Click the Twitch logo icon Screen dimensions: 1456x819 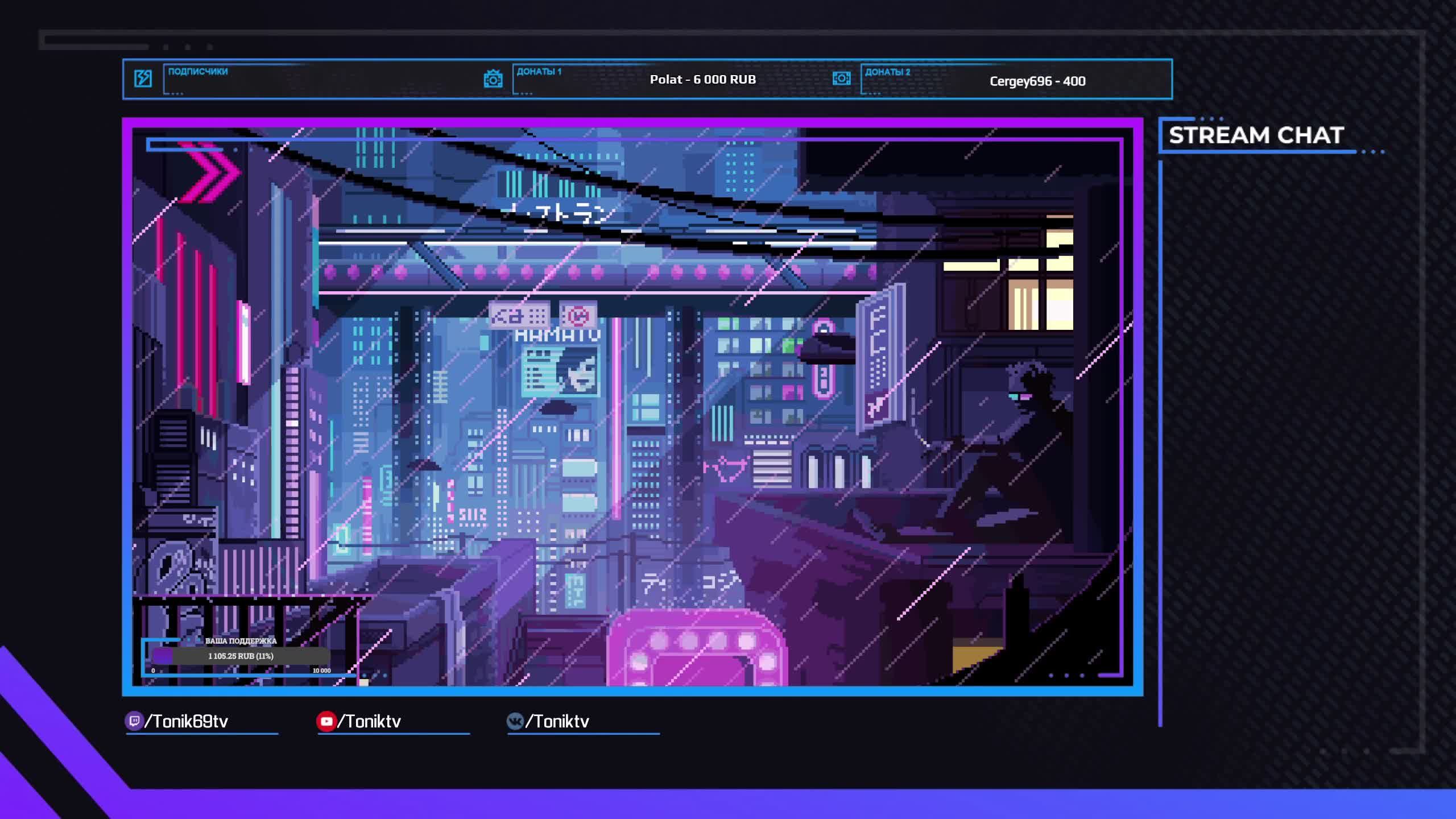pyautogui.click(x=134, y=721)
